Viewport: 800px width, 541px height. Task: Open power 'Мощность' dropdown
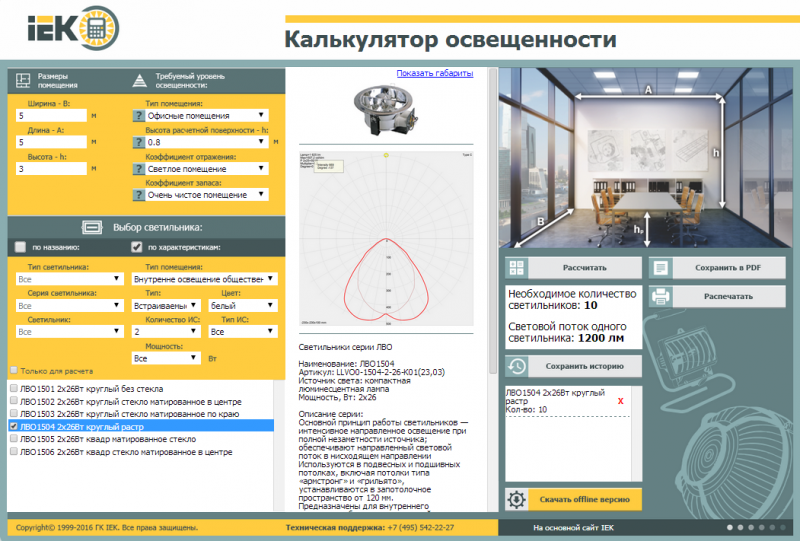pyautogui.click(x=165, y=358)
